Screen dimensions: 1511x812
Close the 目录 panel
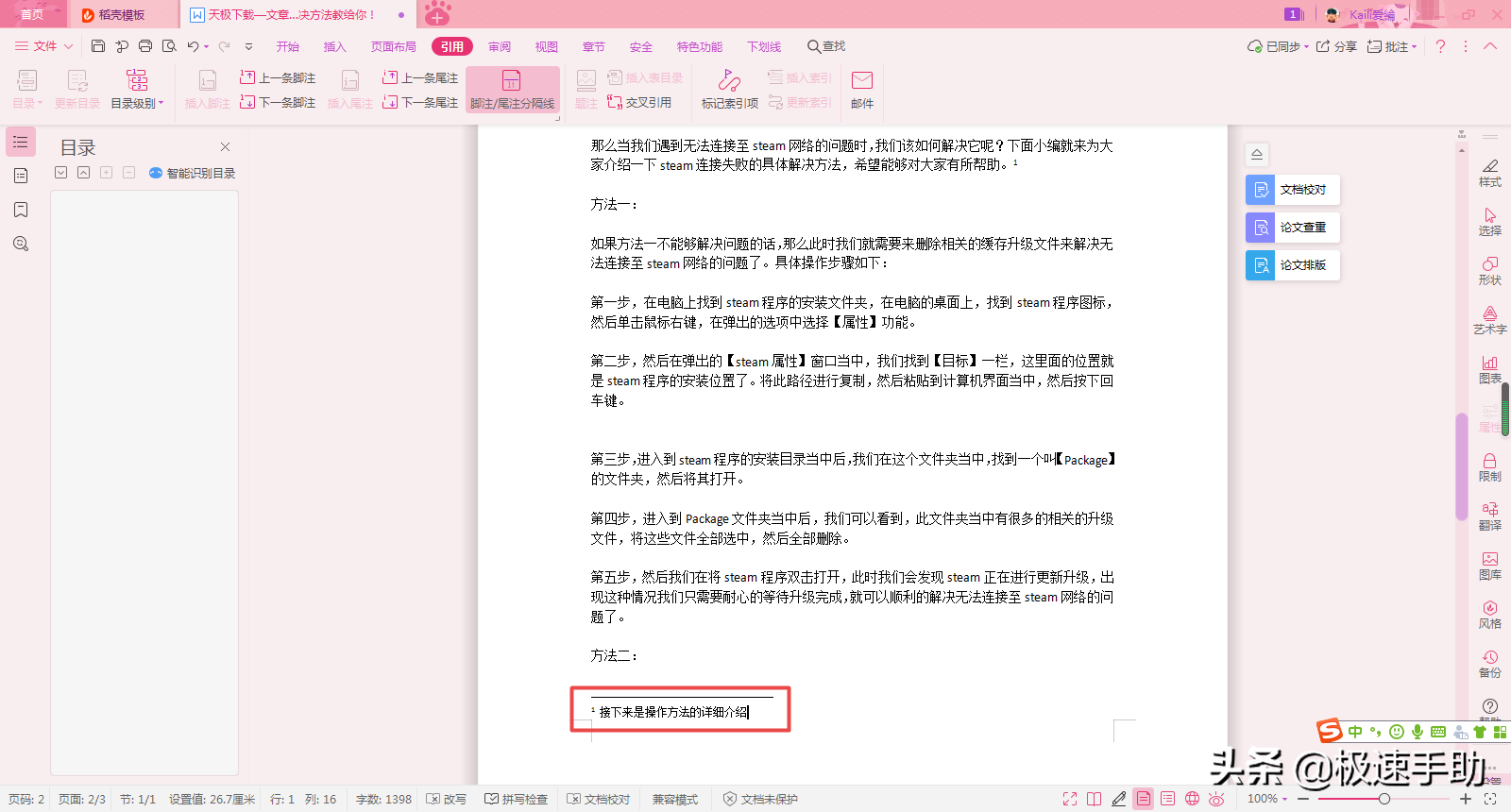coord(225,146)
